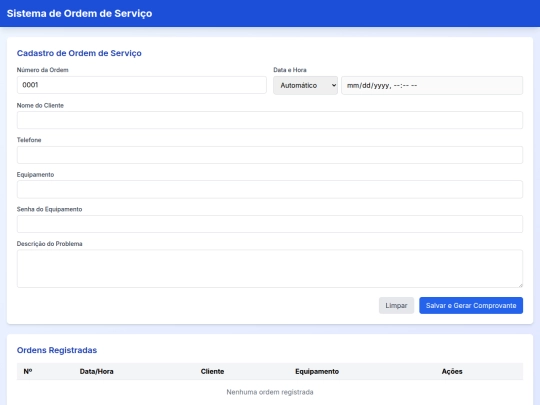Click the Número da Ordem field

click(142, 85)
